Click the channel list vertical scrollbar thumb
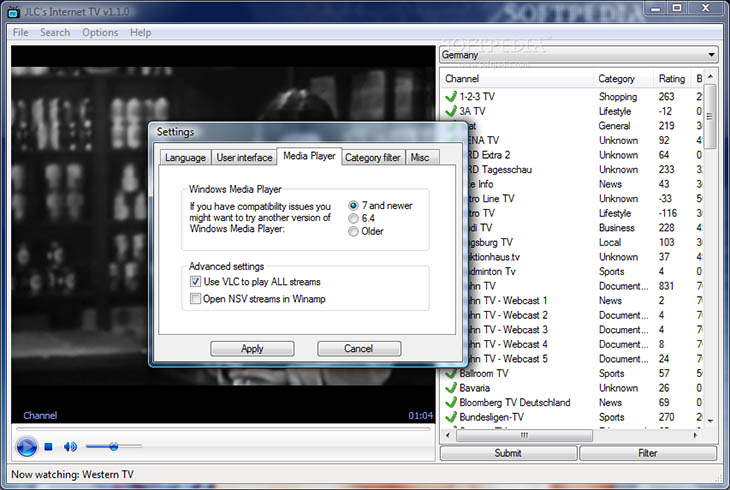 coord(710,116)
